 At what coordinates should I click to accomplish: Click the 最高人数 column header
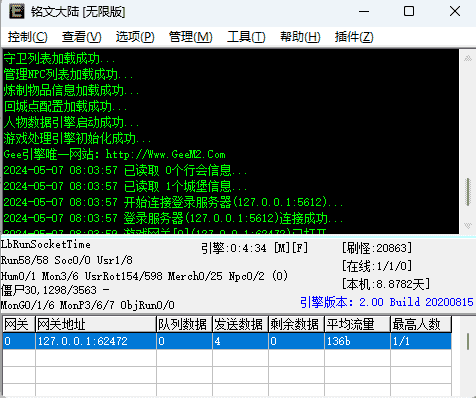point(421,324)
